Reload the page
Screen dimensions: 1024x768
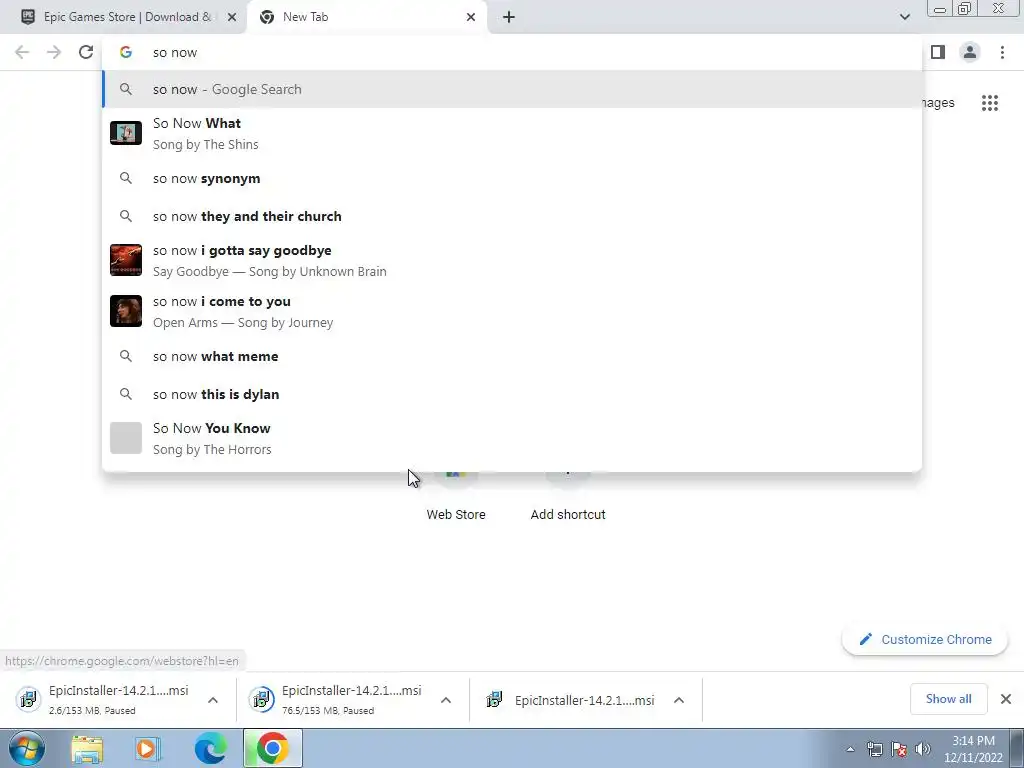coord(86,52)
